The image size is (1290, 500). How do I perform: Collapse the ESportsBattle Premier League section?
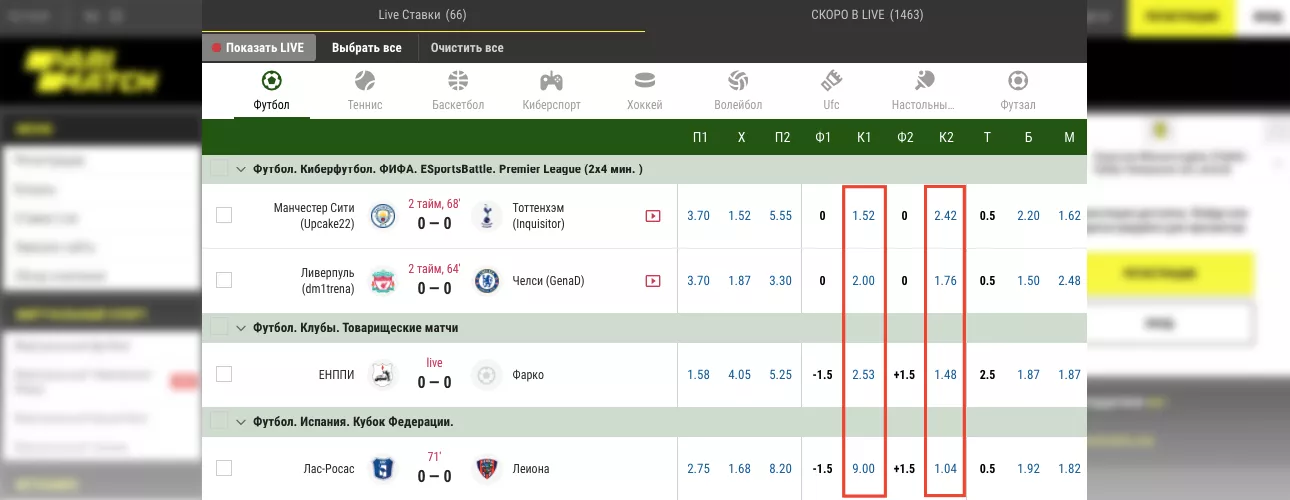pyautogui.click(x=241, y=170)
